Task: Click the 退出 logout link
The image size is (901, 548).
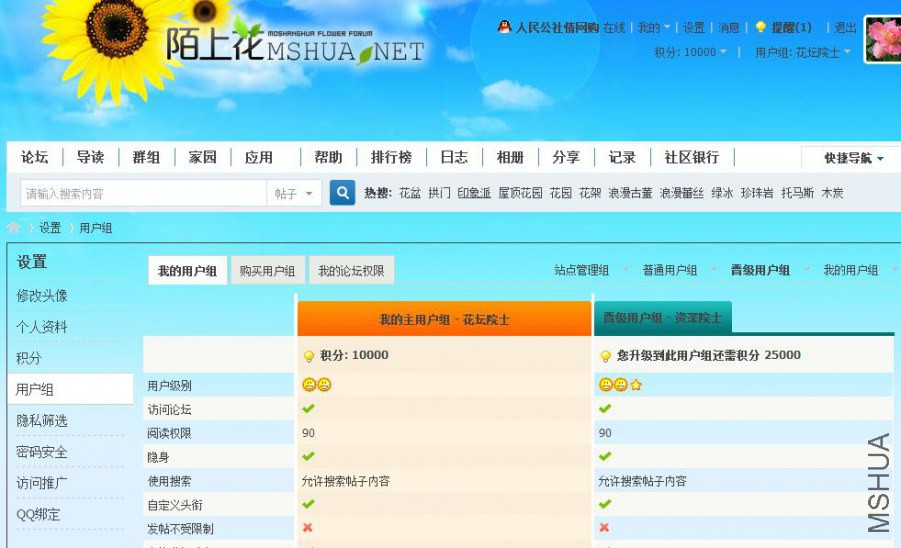Action: (845, 27)
